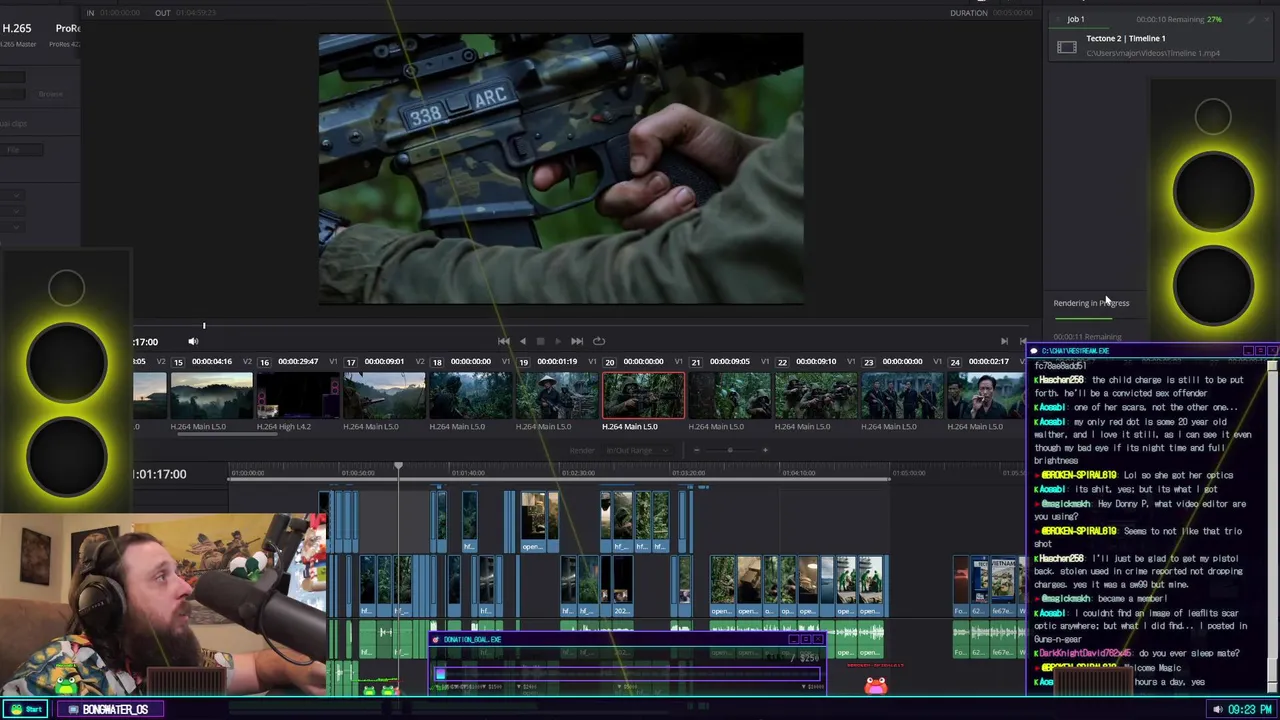Click the webcam overlay feed

(163, 605)
